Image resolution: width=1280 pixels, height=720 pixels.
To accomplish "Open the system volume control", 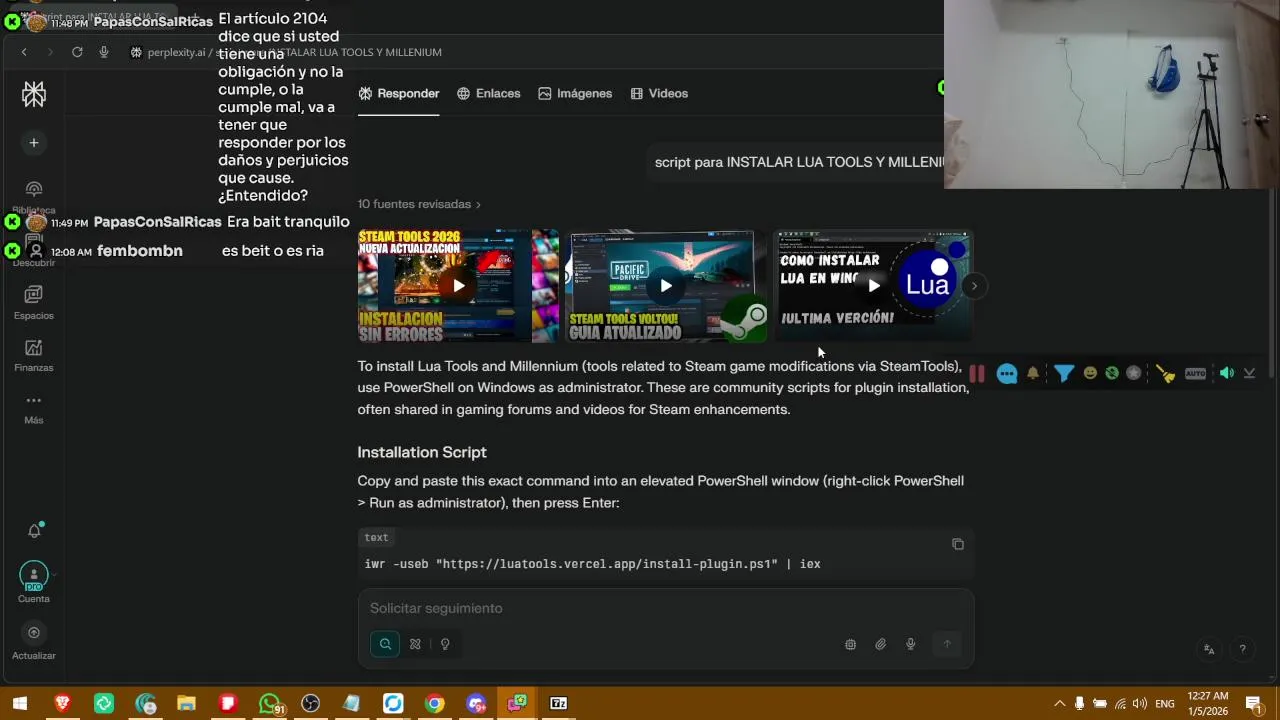I will (x=1139, y=704).
